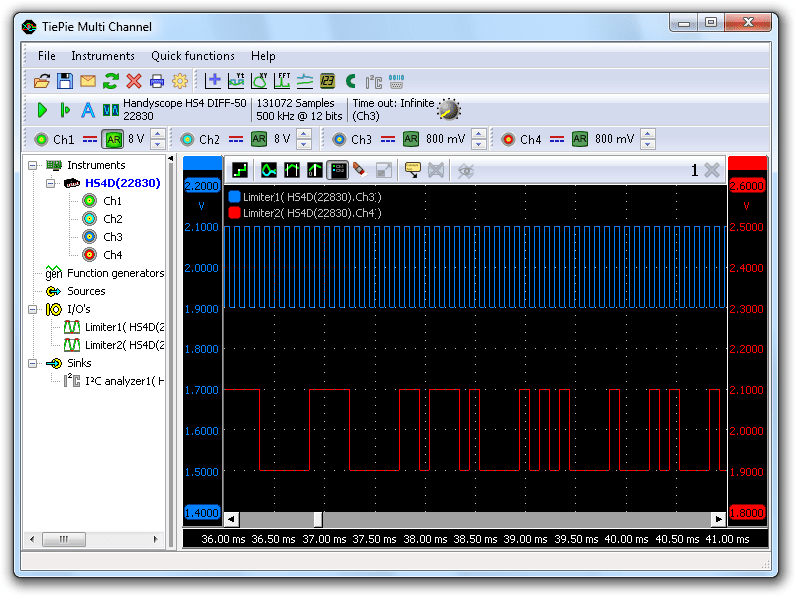The image size is (795, 596).
Task: Run auto setup with the A icon
Action: (x=88, y=109)
